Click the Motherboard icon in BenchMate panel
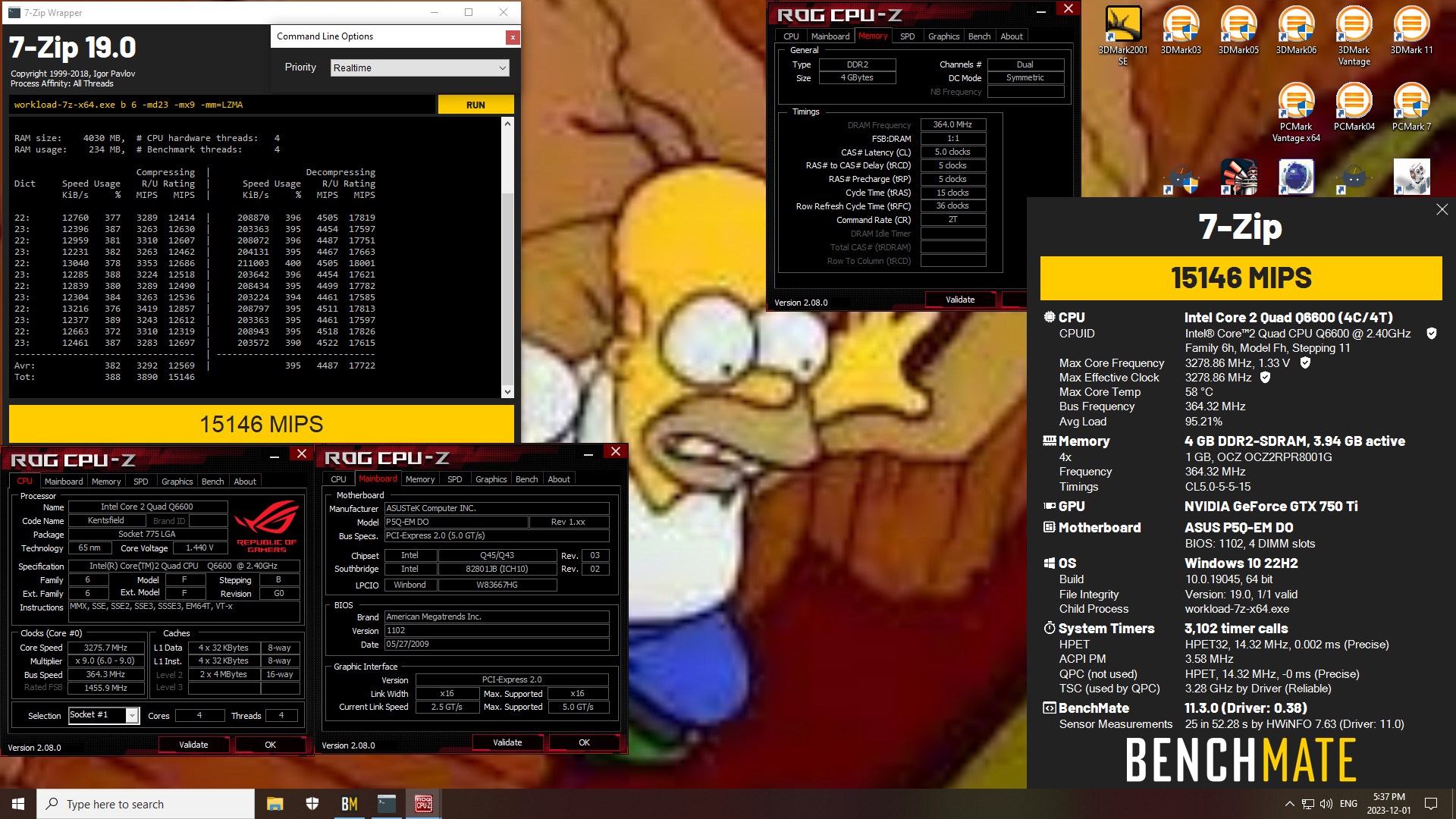 click(1050, 527)
